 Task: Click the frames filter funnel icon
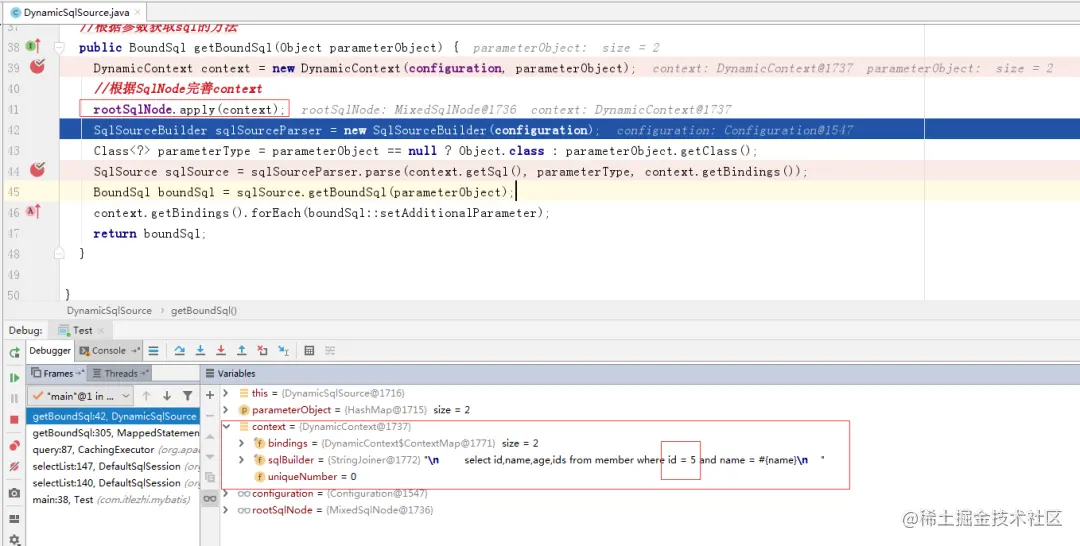tap(187, 396)
